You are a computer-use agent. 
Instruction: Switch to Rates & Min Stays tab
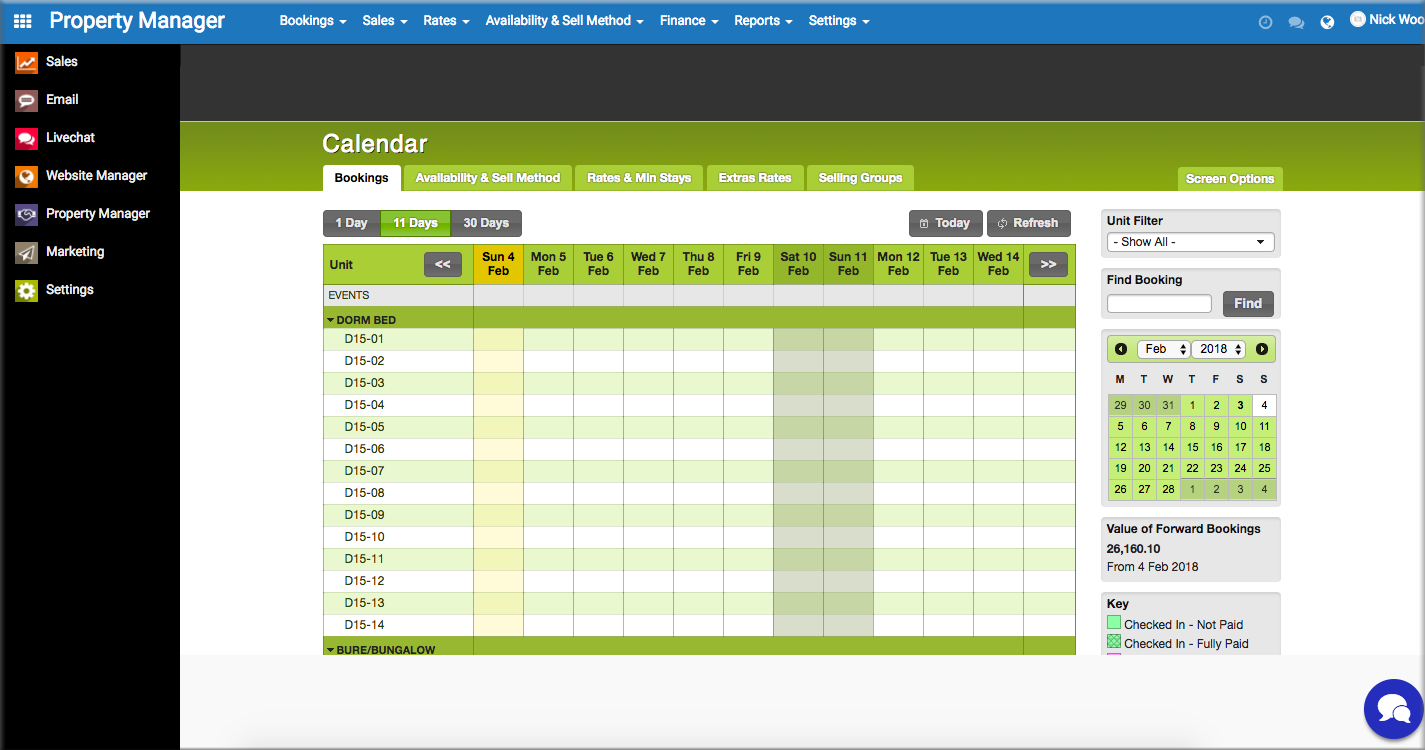(639, 178)
